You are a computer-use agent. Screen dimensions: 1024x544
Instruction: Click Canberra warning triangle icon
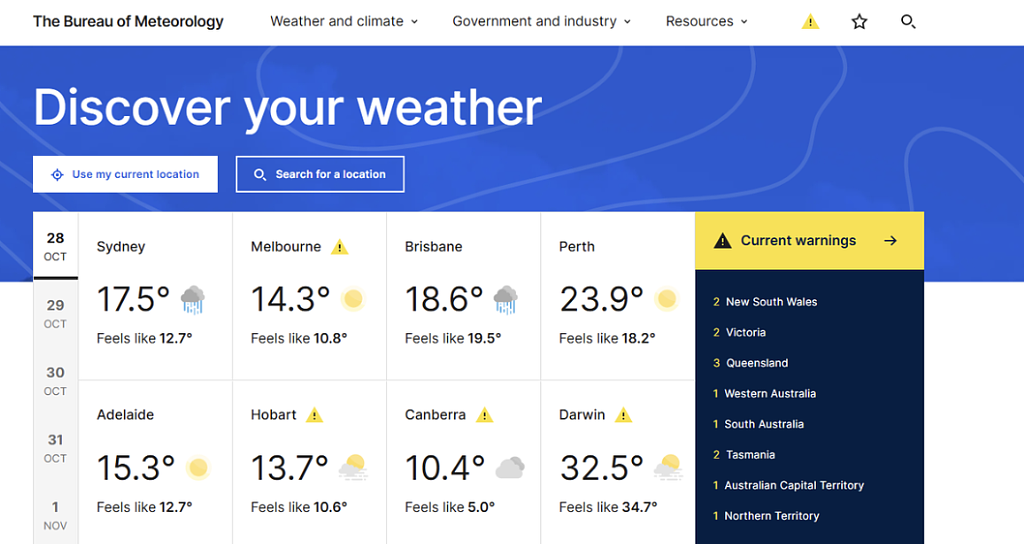[485, 415]
